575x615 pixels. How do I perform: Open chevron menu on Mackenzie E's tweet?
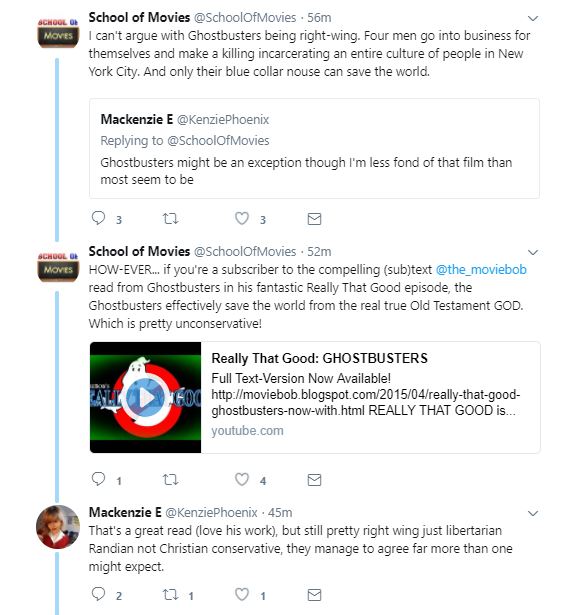pyautogui.click(x=533, y=513)
